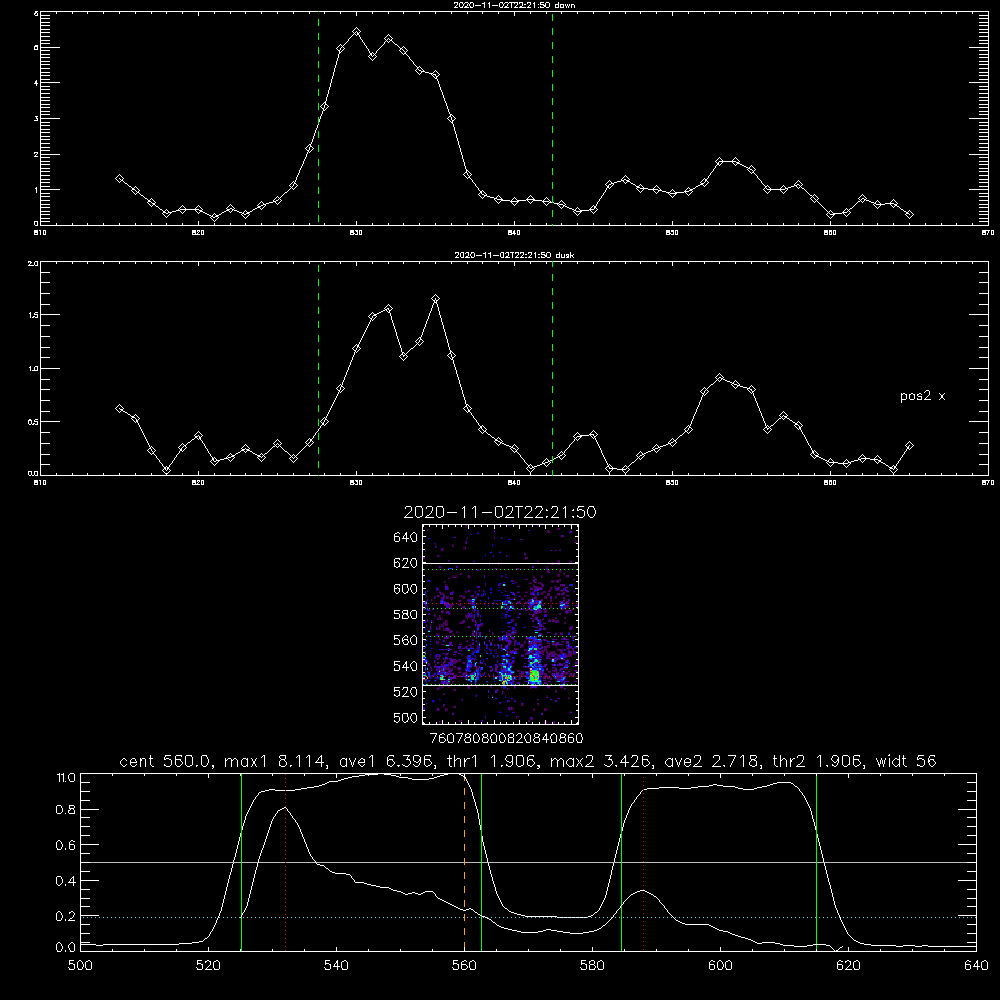Click y-axis label '0.8' of bottom plot
Image resolution: width=1000 pixels, height=1000 pixels.
[66, 810]
